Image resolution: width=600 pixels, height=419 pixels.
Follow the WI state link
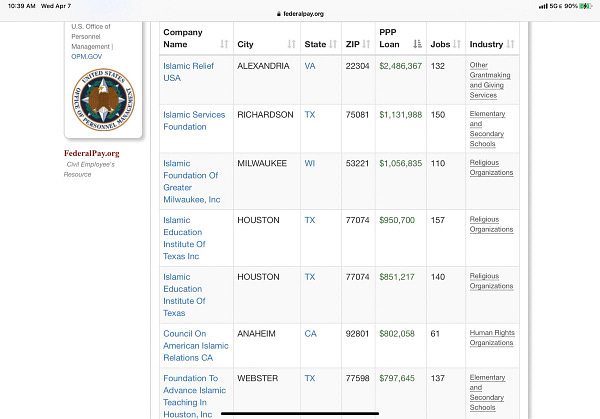[x=310, y=163]
